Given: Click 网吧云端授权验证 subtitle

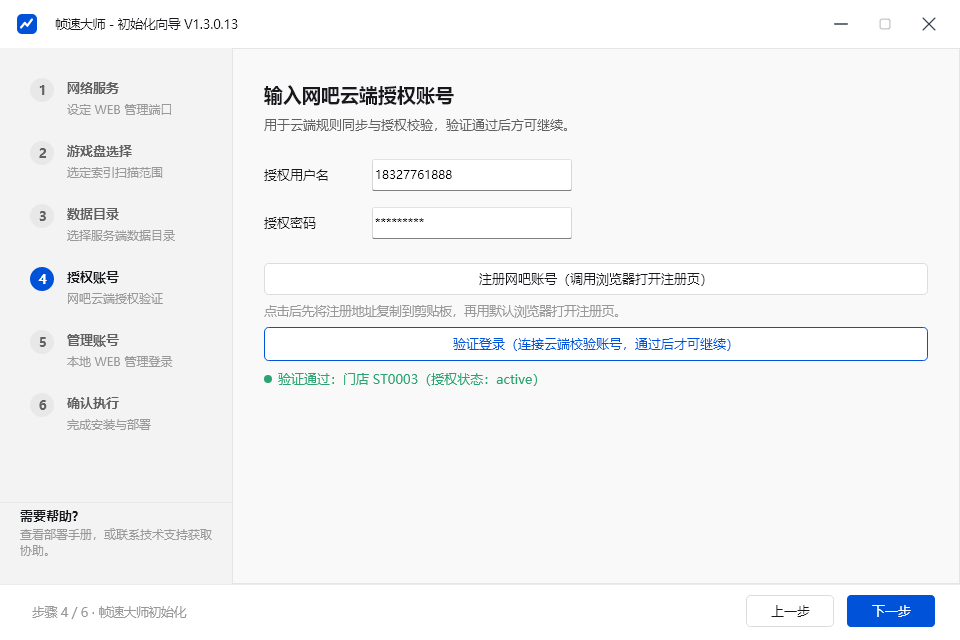Looking at the screenshot, I should click(114, 299).
